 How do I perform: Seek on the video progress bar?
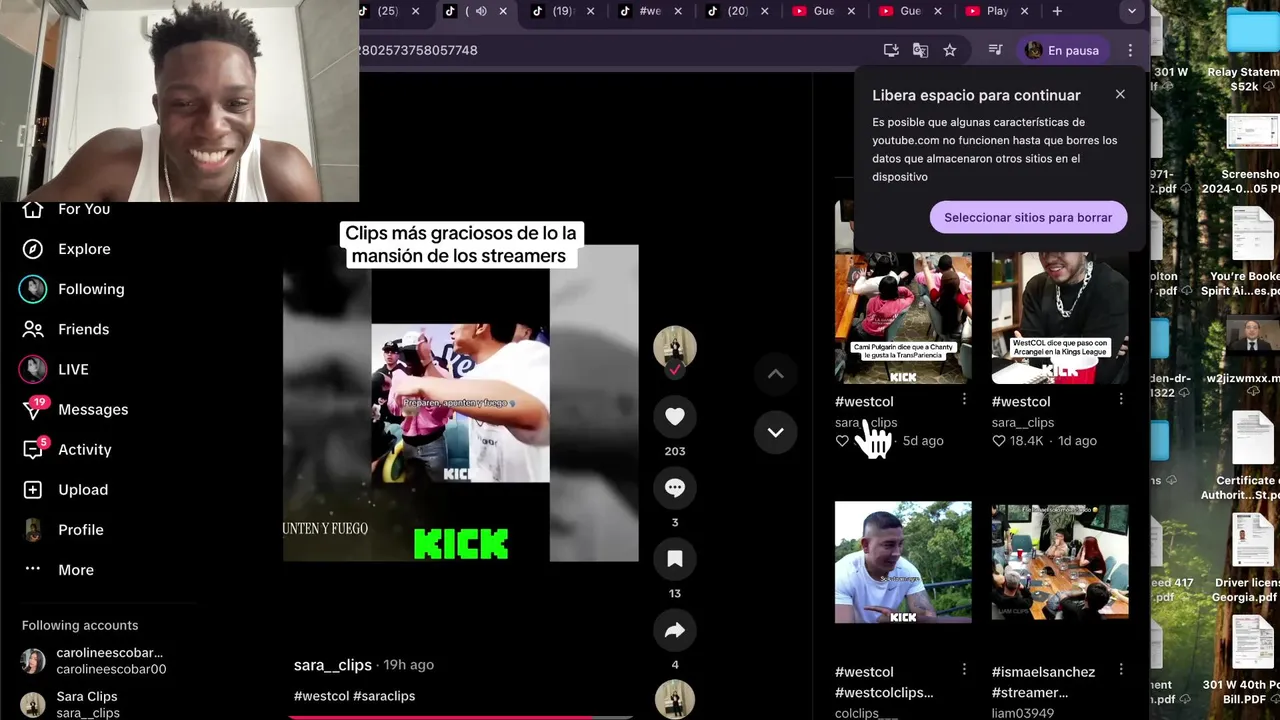pyautogui.click(x=460, y=717)
